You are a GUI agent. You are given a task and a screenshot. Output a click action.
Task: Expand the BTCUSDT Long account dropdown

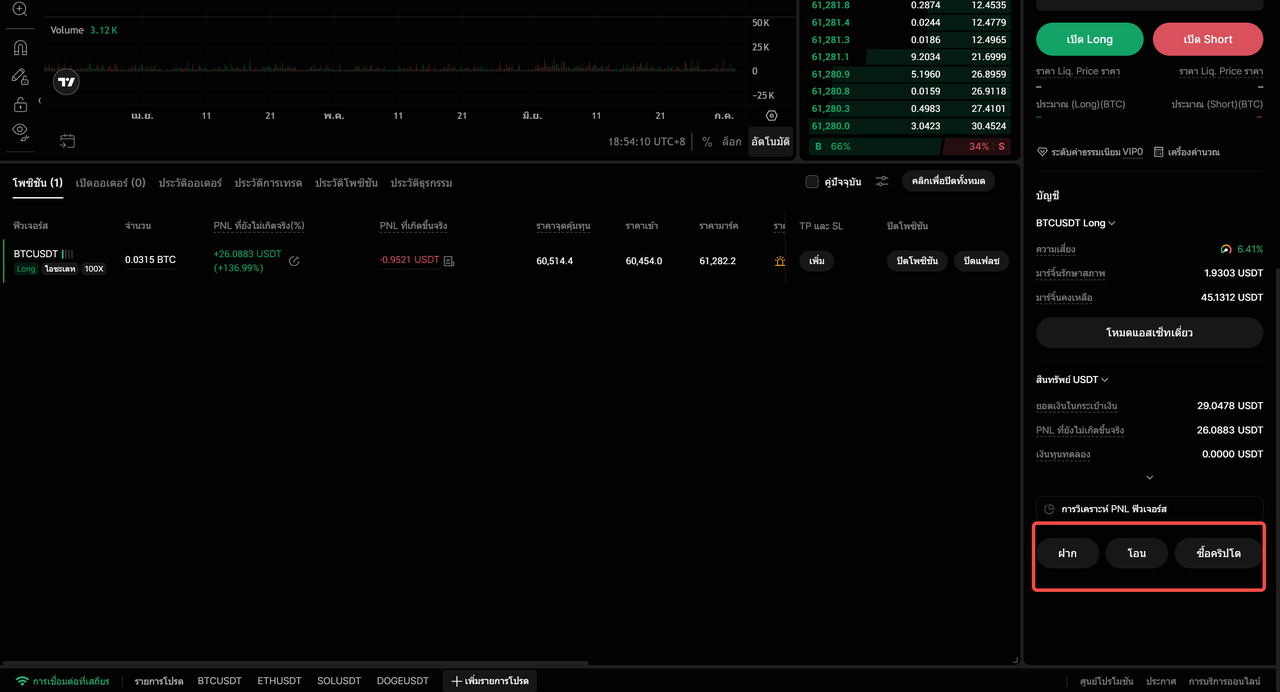(x=1076, y=223)
